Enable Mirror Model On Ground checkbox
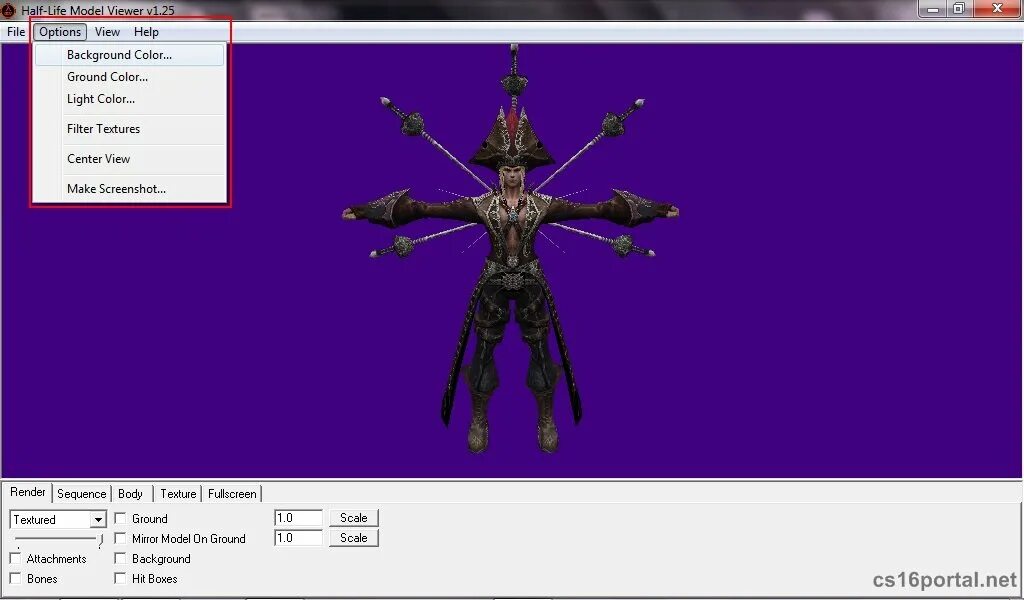 tap(120, 539)
